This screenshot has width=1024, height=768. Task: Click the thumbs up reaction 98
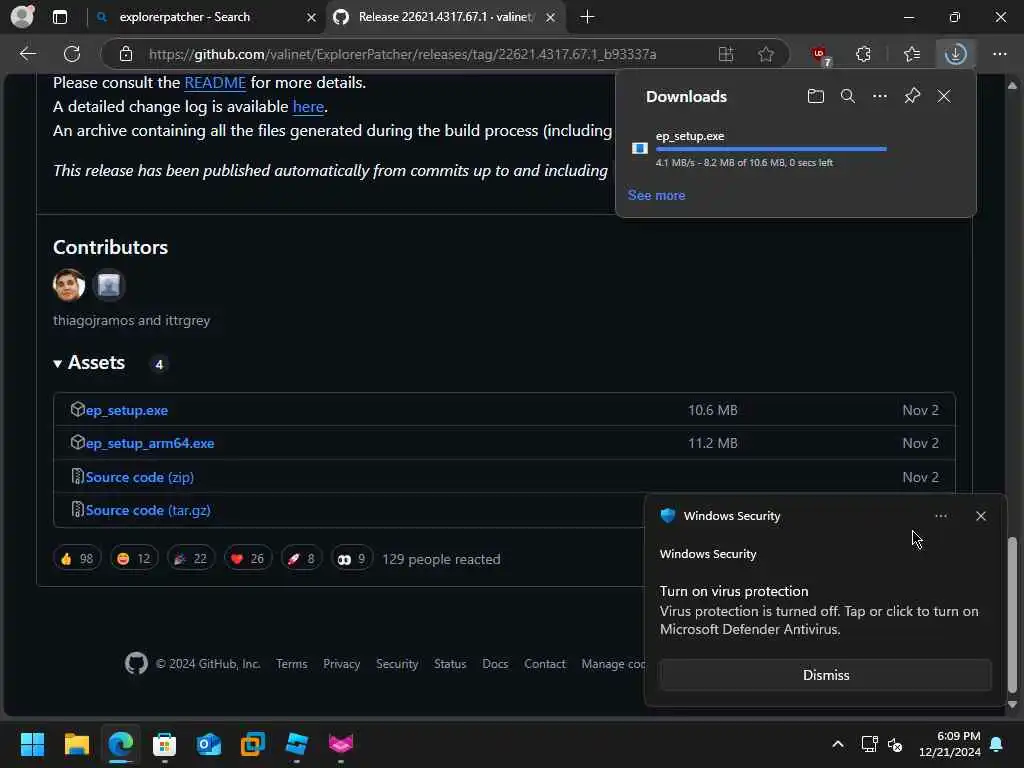77,559
